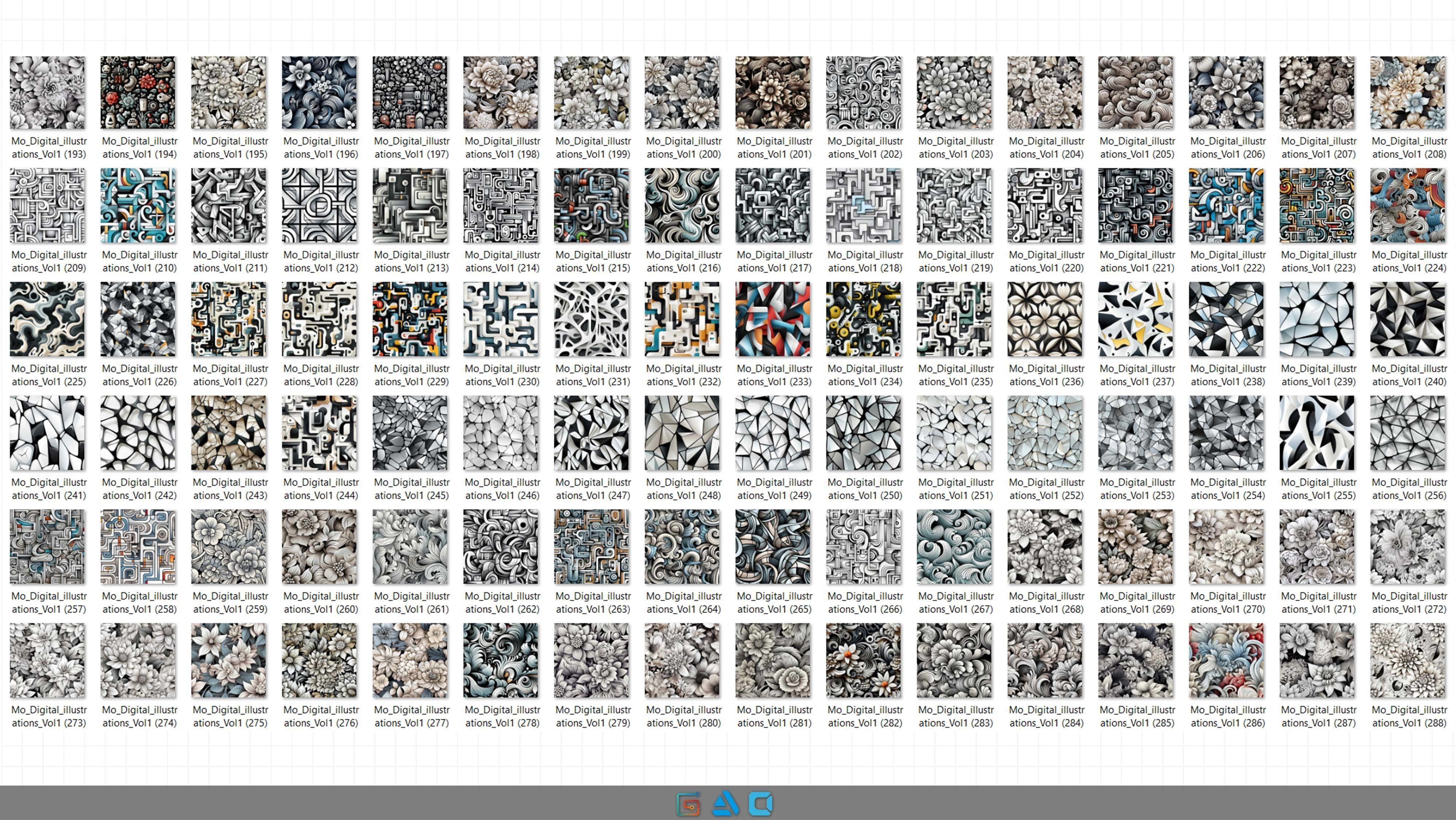This screenshot has width=1456, height=820.
Task: Click thumbnail of illustration (255)
Action: coord(1317,433)
